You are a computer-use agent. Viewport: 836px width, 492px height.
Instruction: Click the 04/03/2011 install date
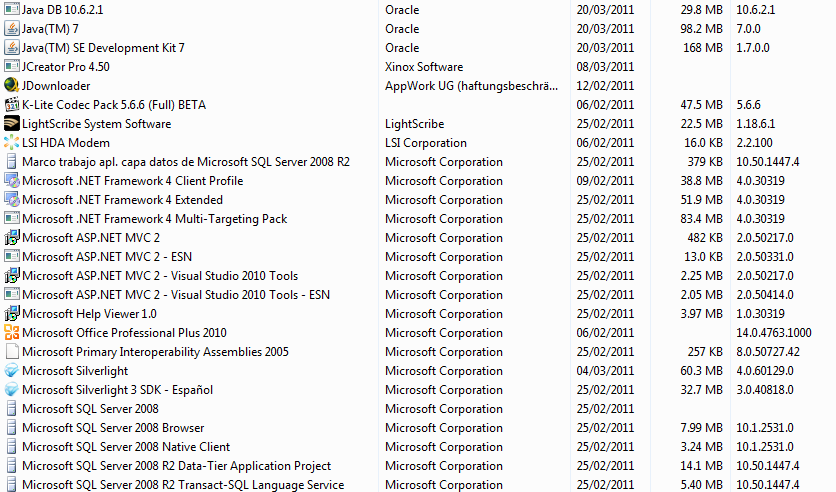[x=605, y=371]
